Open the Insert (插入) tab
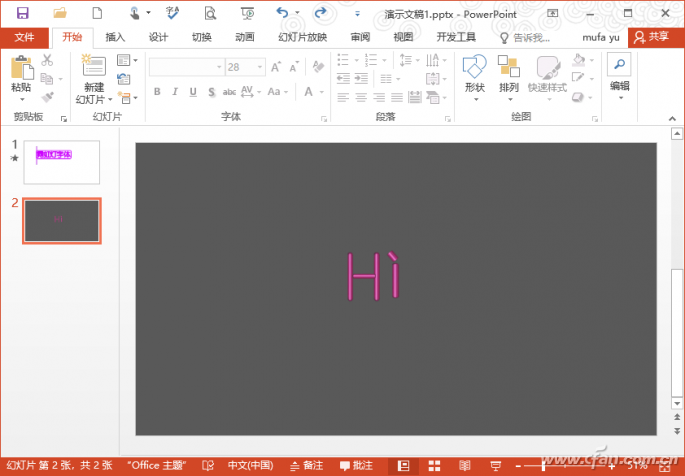The image size is (685, 476). pyautogui.click(x=115, y=37)
